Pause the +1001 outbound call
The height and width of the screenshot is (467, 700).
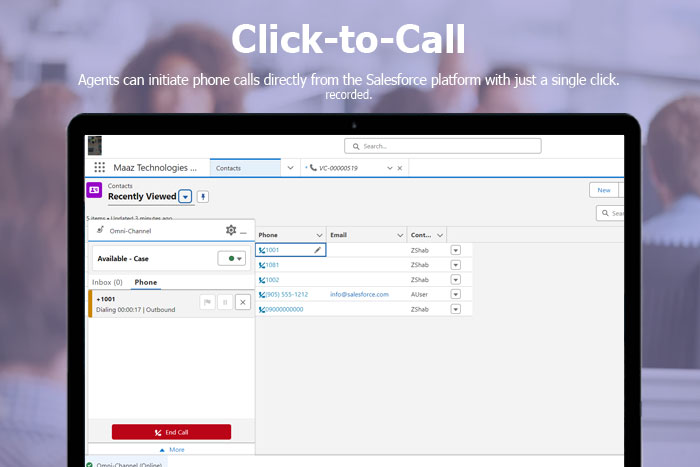225,302
